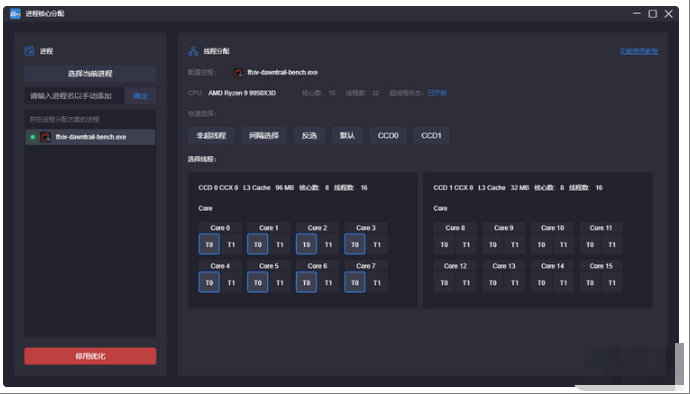Toggle Core 4 T0 thread
The width and height of the screenshot is (690, 394).
click(x=209, y=283)
